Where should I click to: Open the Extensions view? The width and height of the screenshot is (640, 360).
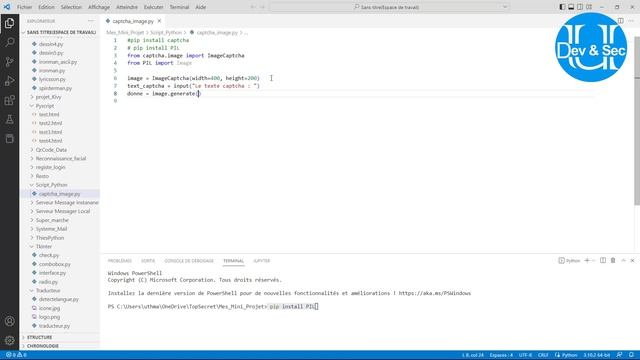click(x=9, y=100)
